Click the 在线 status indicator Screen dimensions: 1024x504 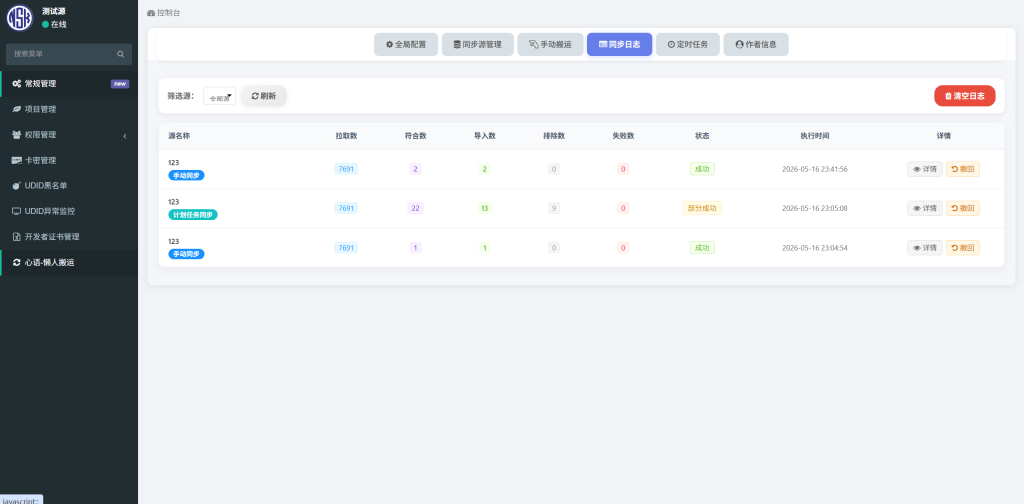tap(54, 24)
